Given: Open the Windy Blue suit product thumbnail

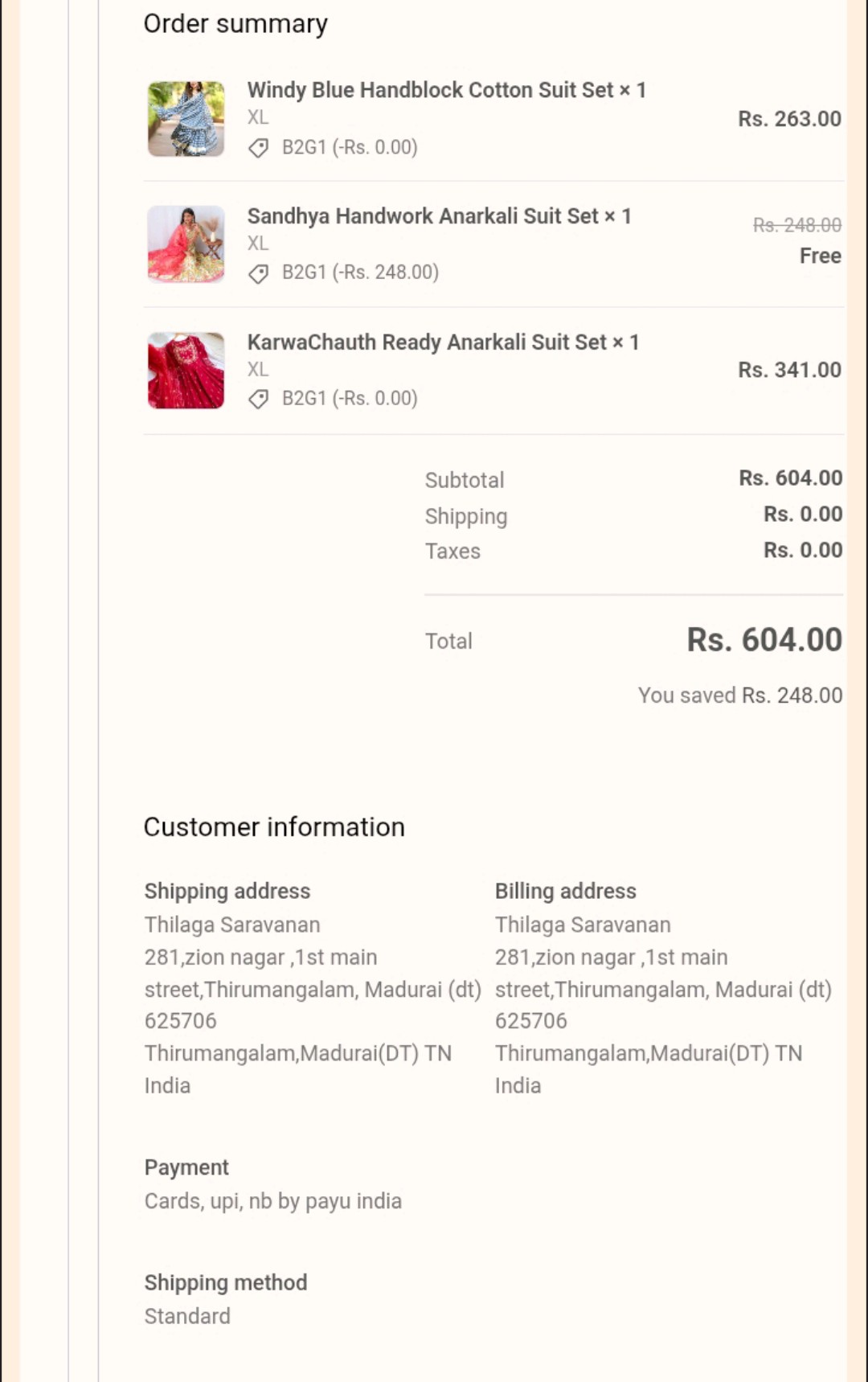Looking at the screenshot, I should (186, 119).
